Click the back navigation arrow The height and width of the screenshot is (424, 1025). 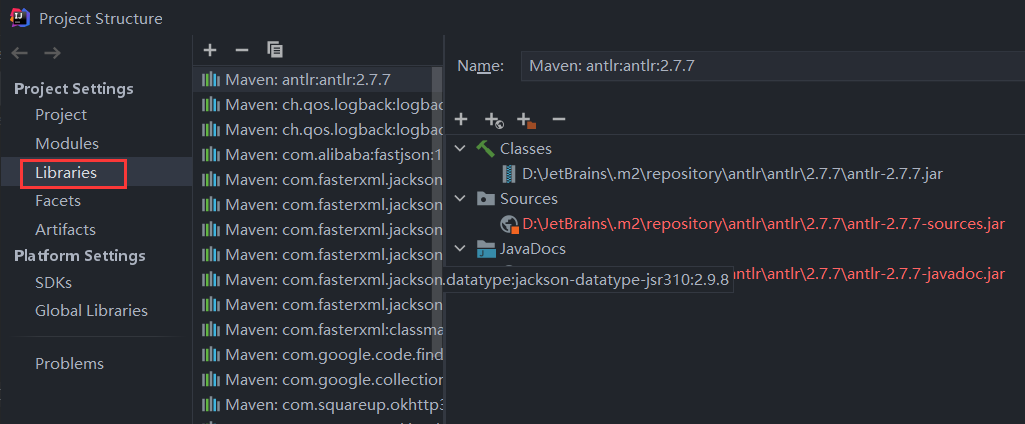[x=20, y=54]
